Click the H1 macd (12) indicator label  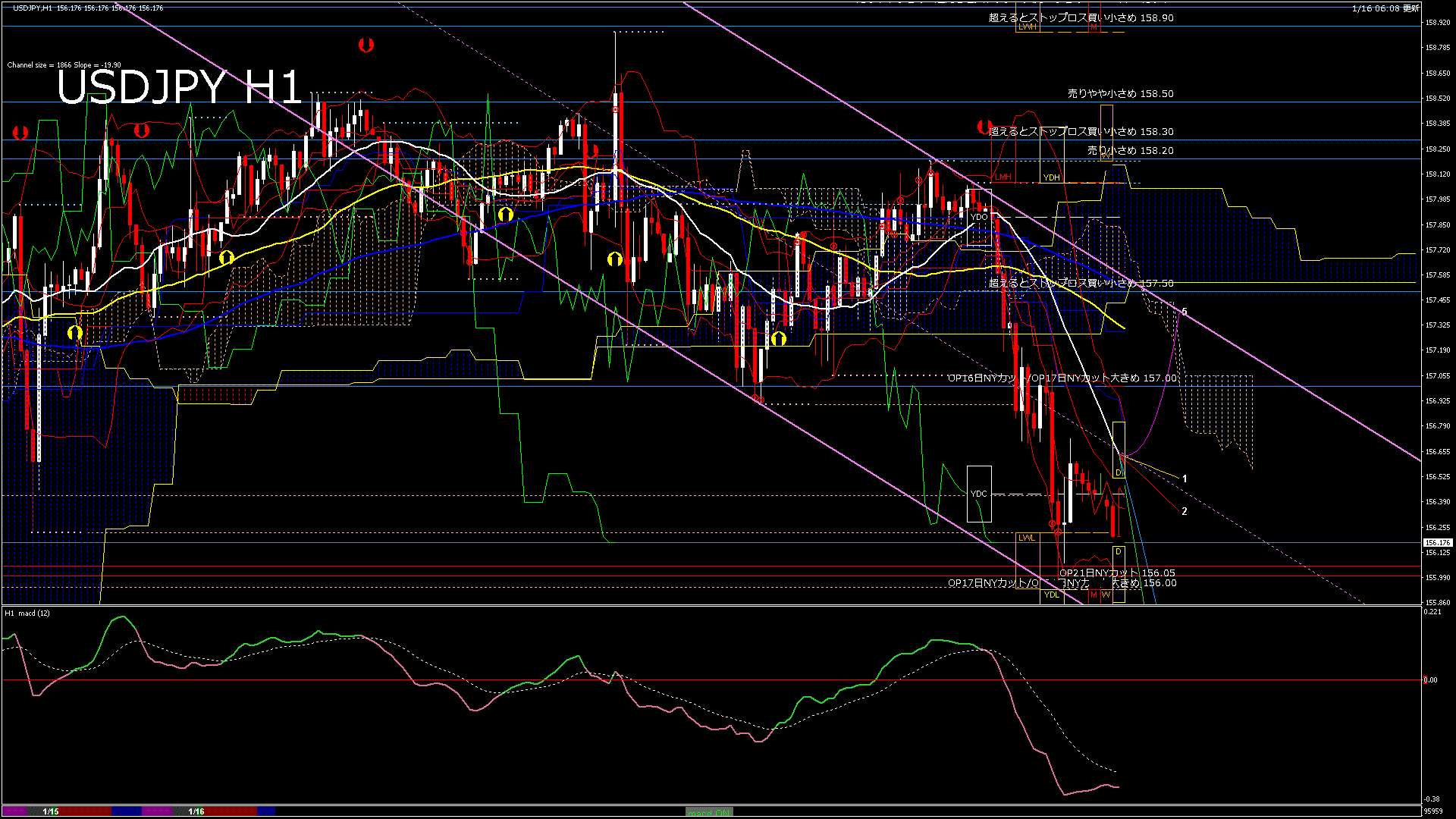coord(28,613)
